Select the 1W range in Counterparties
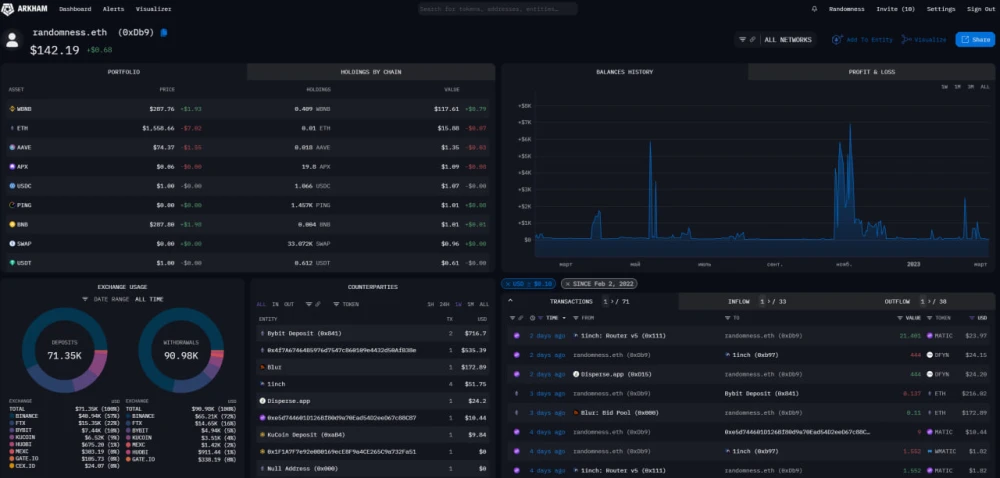1000x478 pixels. [x=461, y=304]
